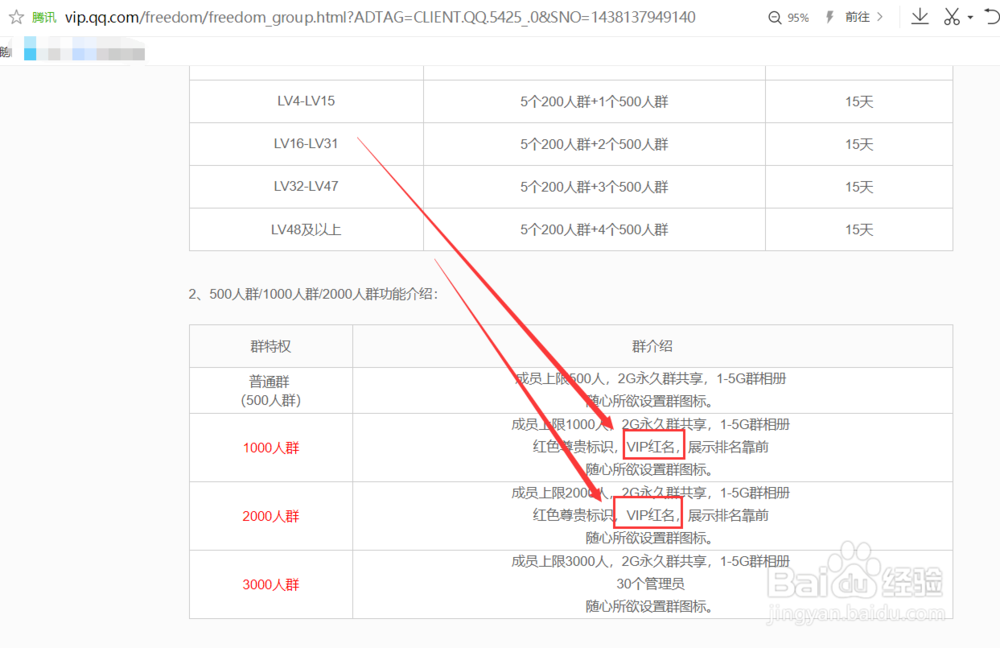Click the highlighted VIP红名 box in 1000人群 row
The width and height of the screenshot is (1000, 648).
pos(652,446)
